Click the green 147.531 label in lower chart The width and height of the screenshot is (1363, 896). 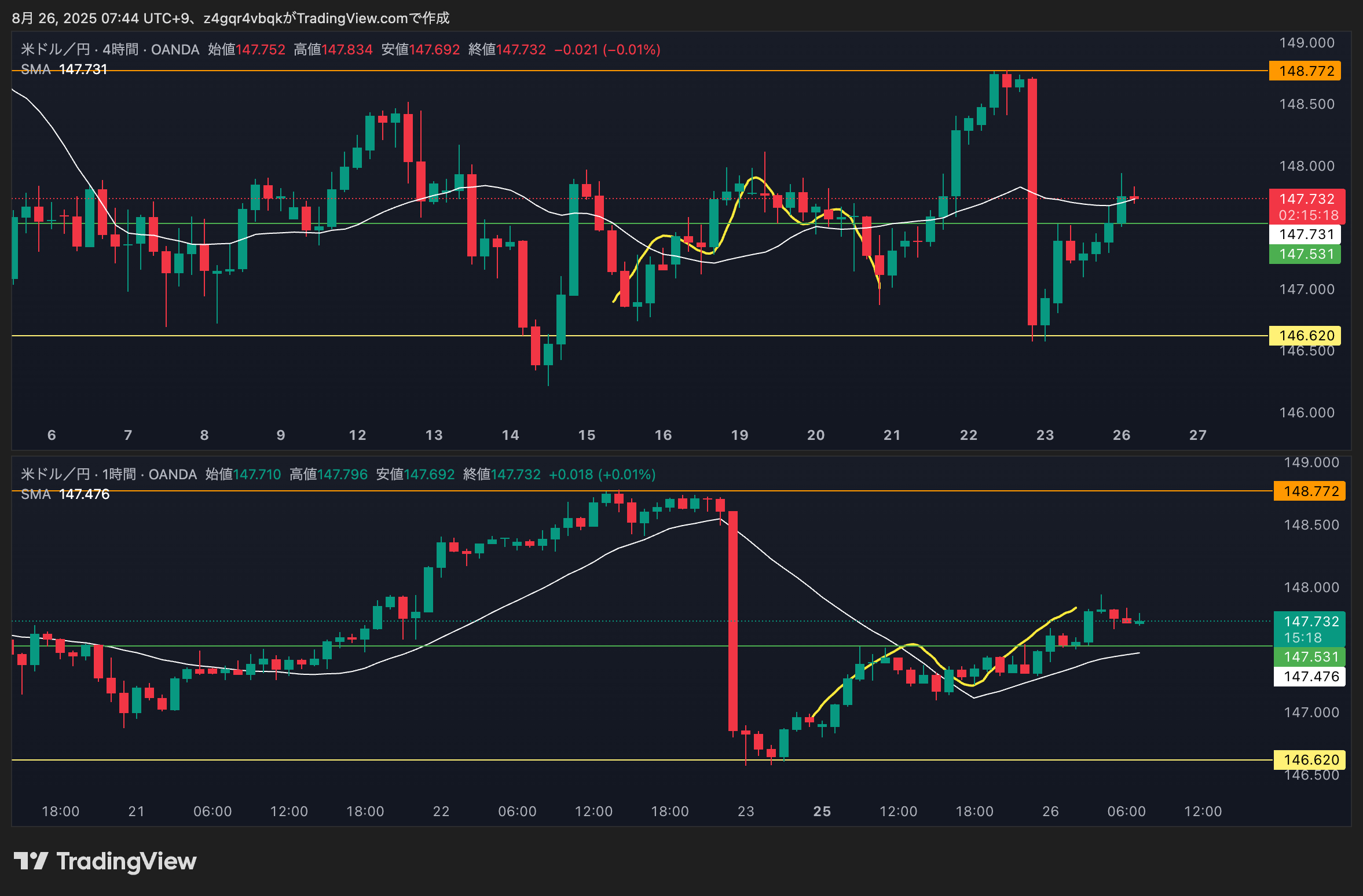pos(1309,657)
